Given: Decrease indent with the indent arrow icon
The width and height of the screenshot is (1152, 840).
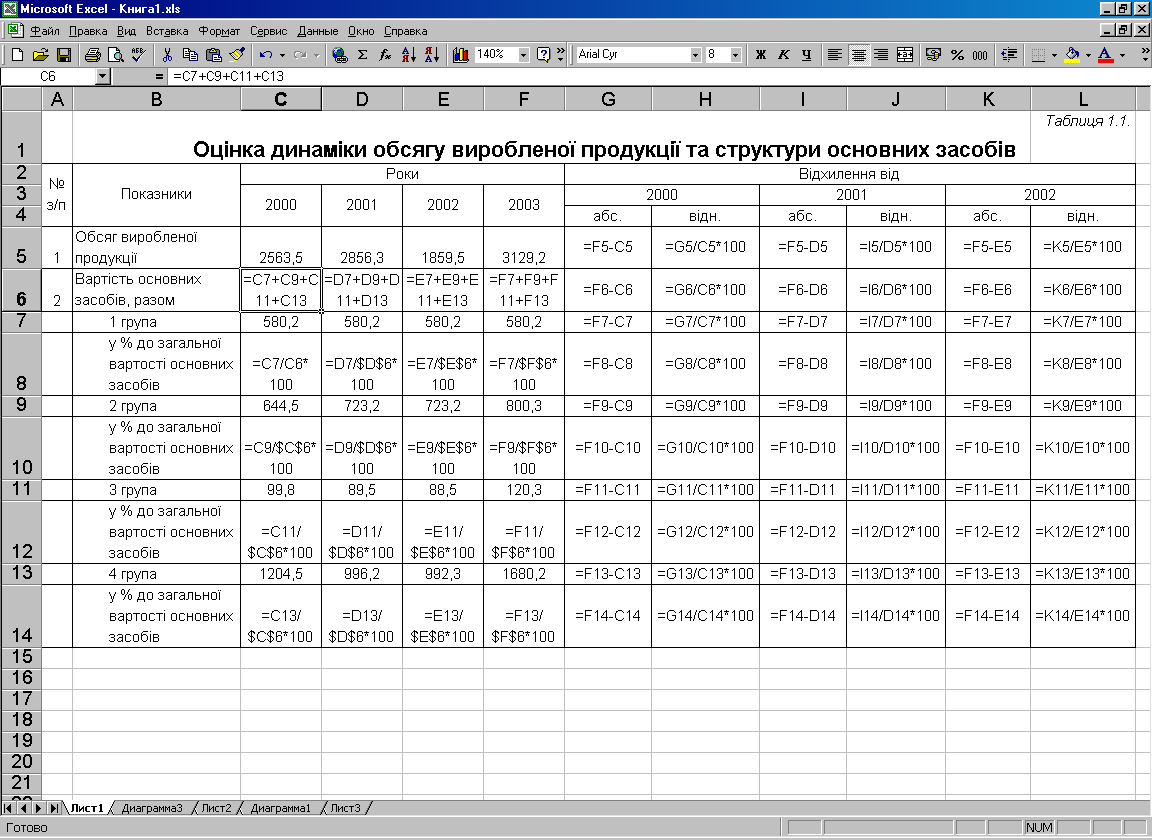Looking at the screenshot, I should point(1009,54).
